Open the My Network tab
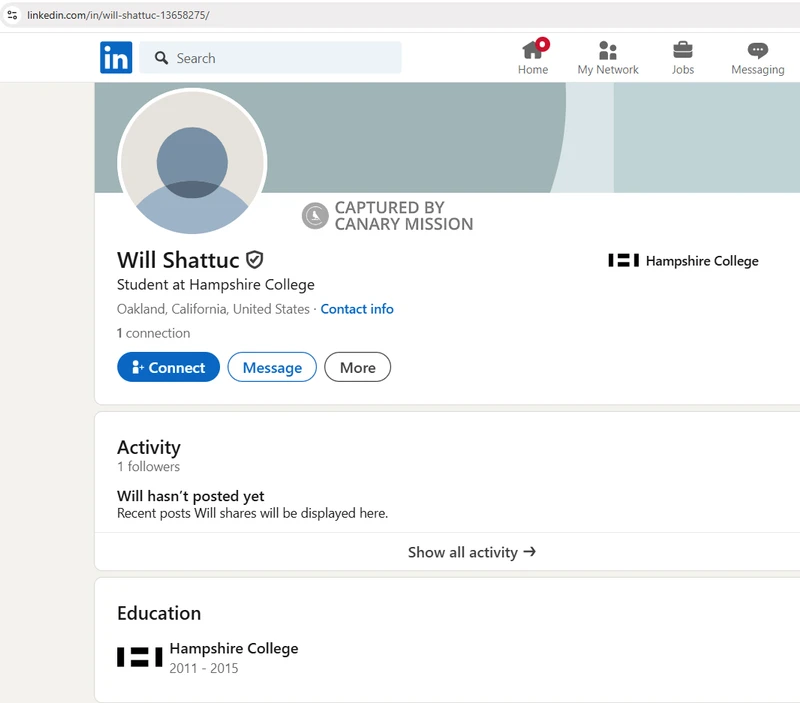800x703 pixels. coord(608,57)
